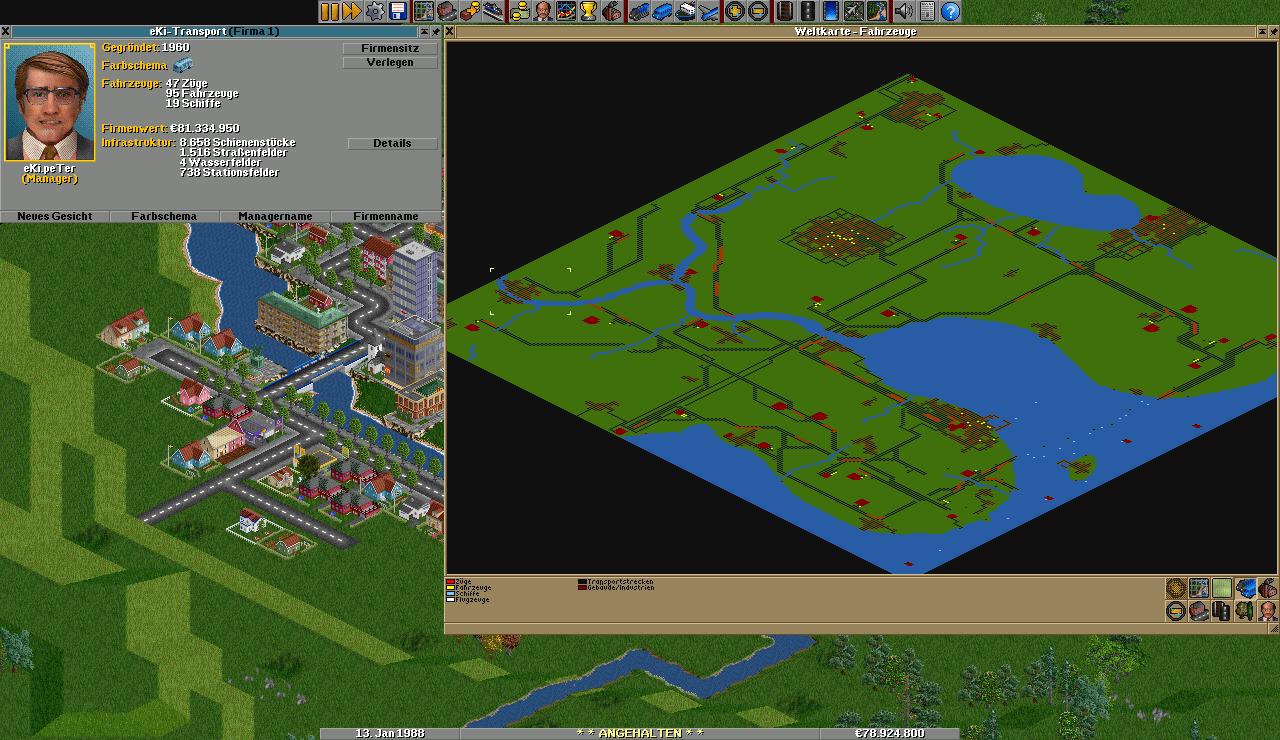This screenshot has width=1280, height=740.
Task: Click the manager face portrait
Action: (50, 102)
